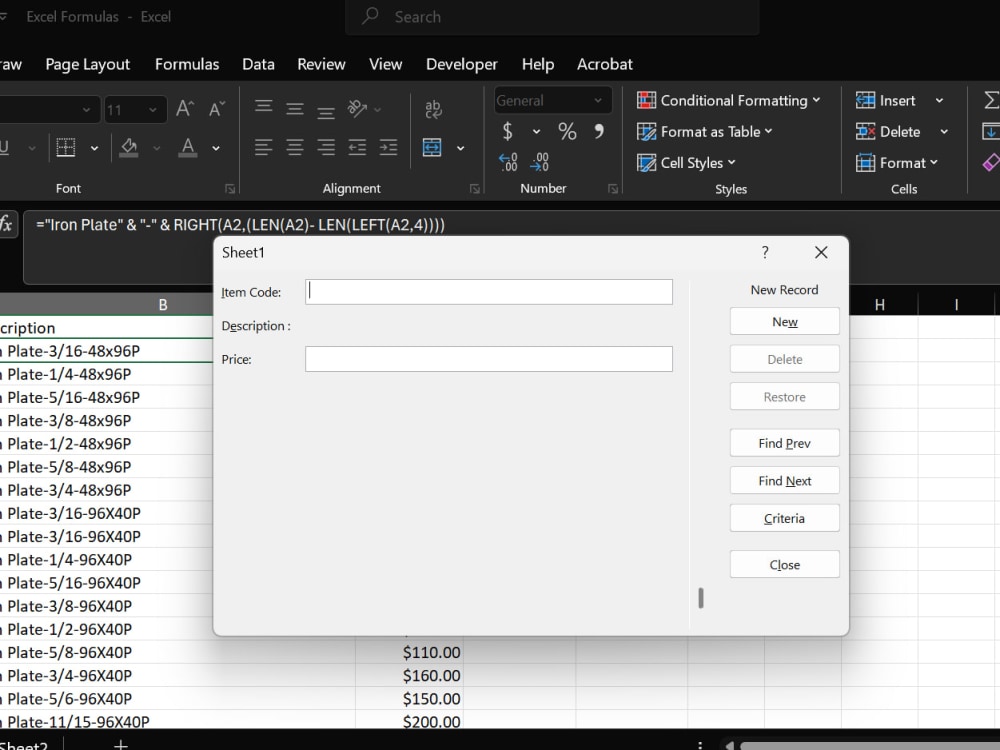Screen dimensions: 1000x750
Task: Switch to the Data tab
Action: [x=258, y=64]
